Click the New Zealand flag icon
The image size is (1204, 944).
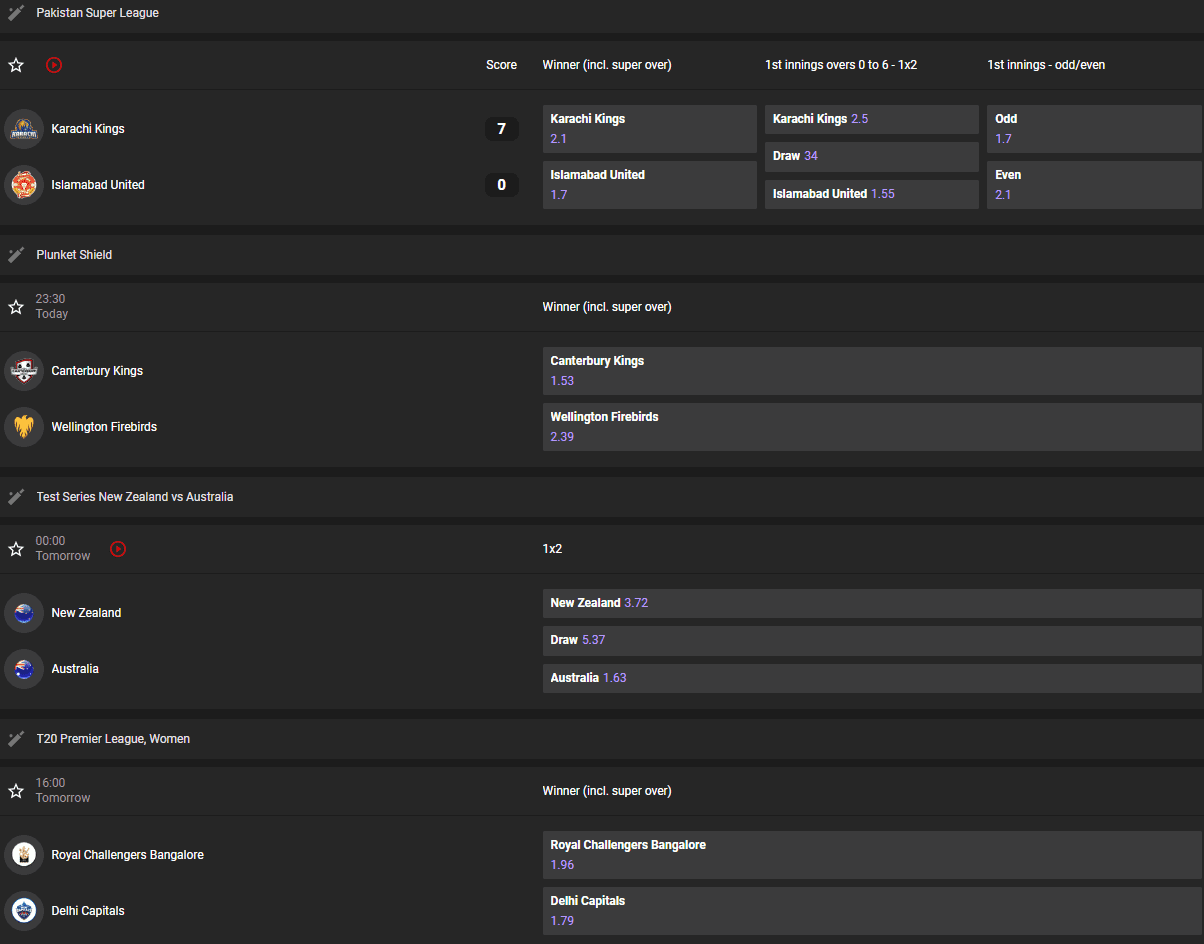[x=24, y=613]
